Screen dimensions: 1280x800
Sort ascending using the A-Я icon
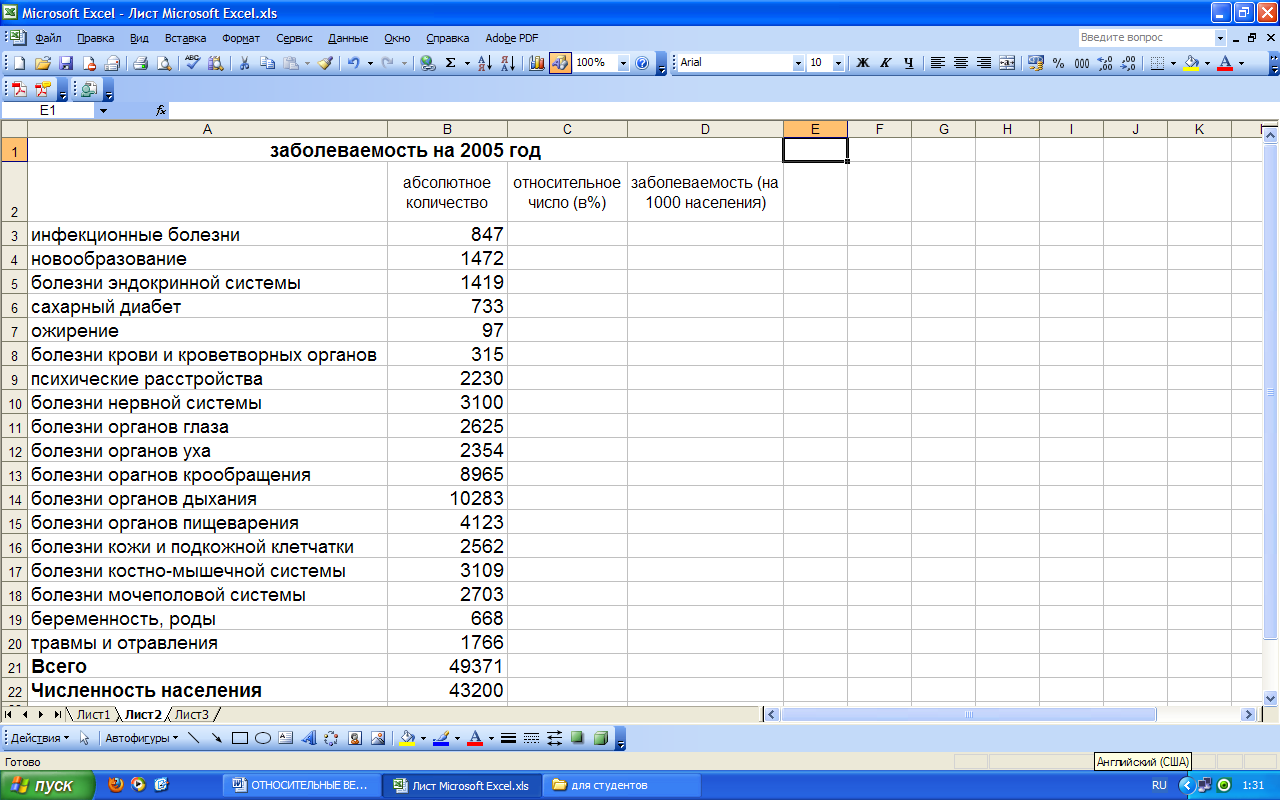pyautogui.click(x=484, y=63)
